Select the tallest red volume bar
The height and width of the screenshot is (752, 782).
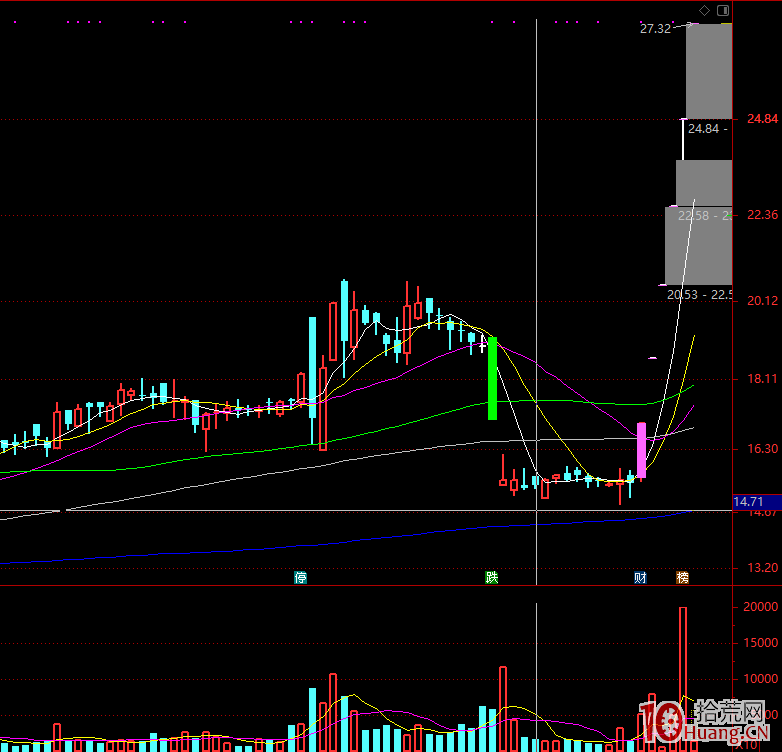click(683, 679)
